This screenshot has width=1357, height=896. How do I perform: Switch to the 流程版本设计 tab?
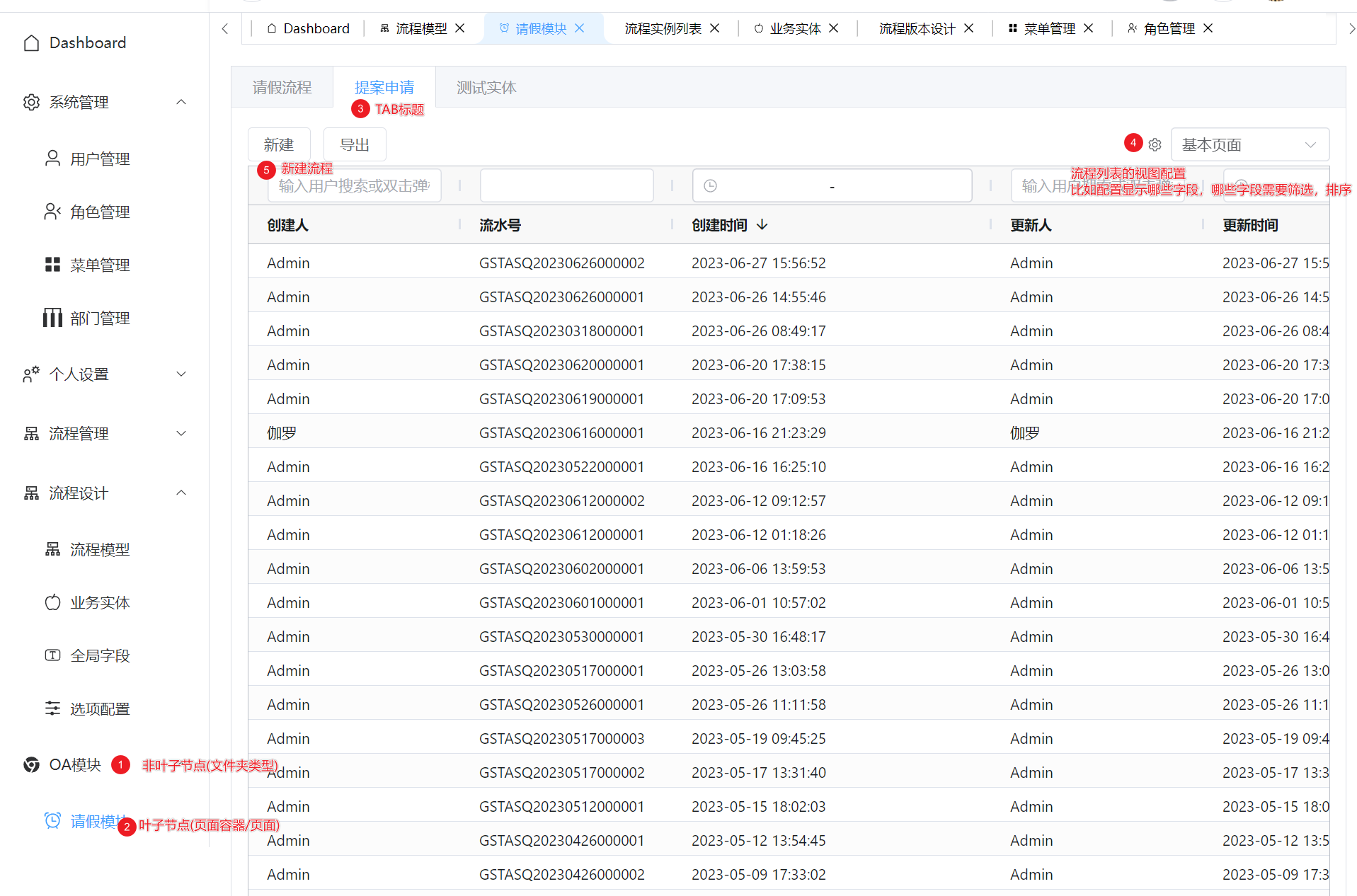pyautogui.click(x=917, y=28)
